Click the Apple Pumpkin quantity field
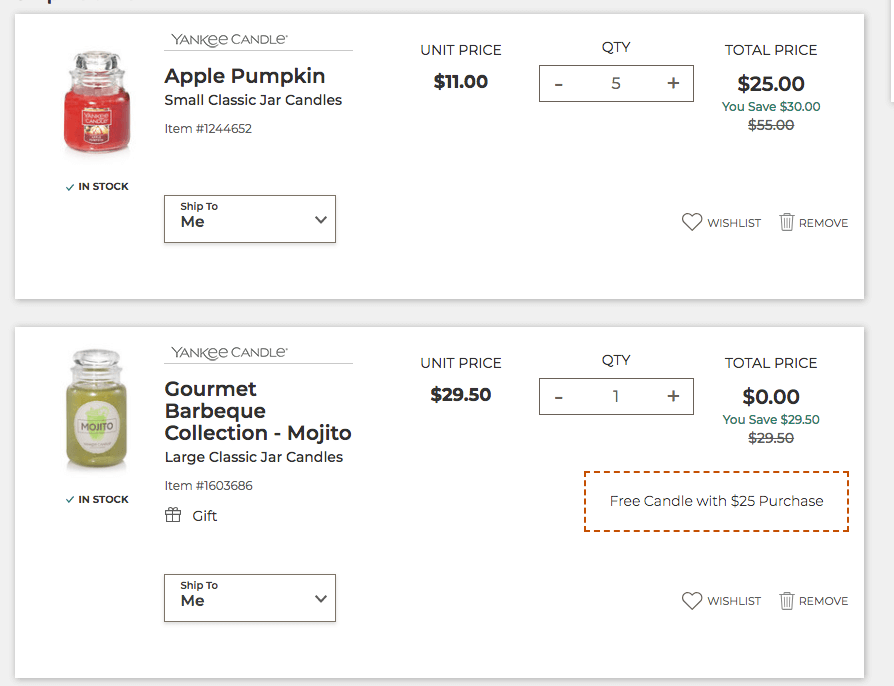Screen dimensions: 894x686 point(616,84)
